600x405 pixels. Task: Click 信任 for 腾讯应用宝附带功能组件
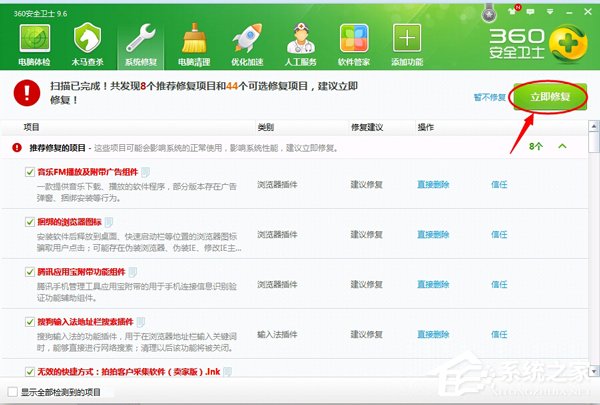tap(498, 283)
